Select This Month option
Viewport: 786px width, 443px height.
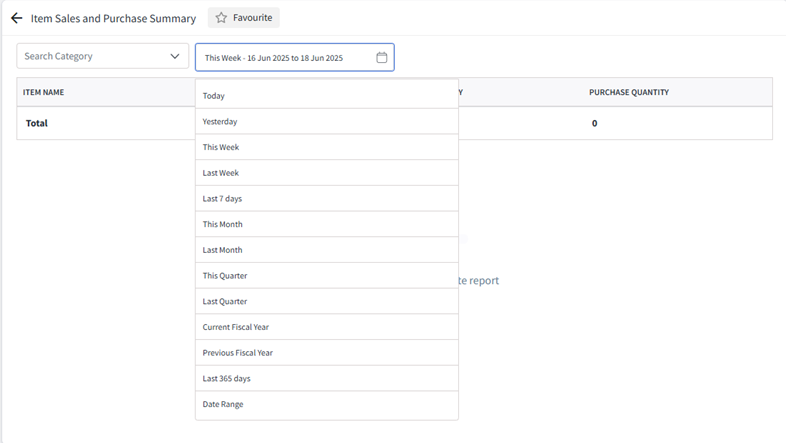click(x=327, y=224)
